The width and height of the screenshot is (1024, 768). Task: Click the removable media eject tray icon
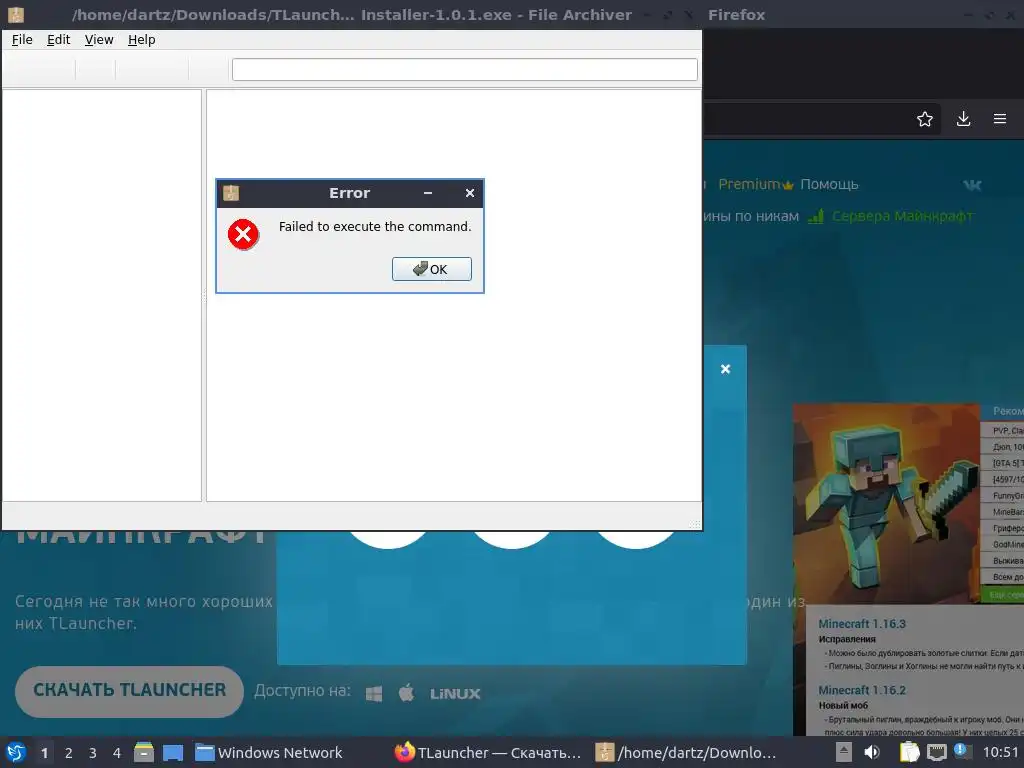click(844, 752)
